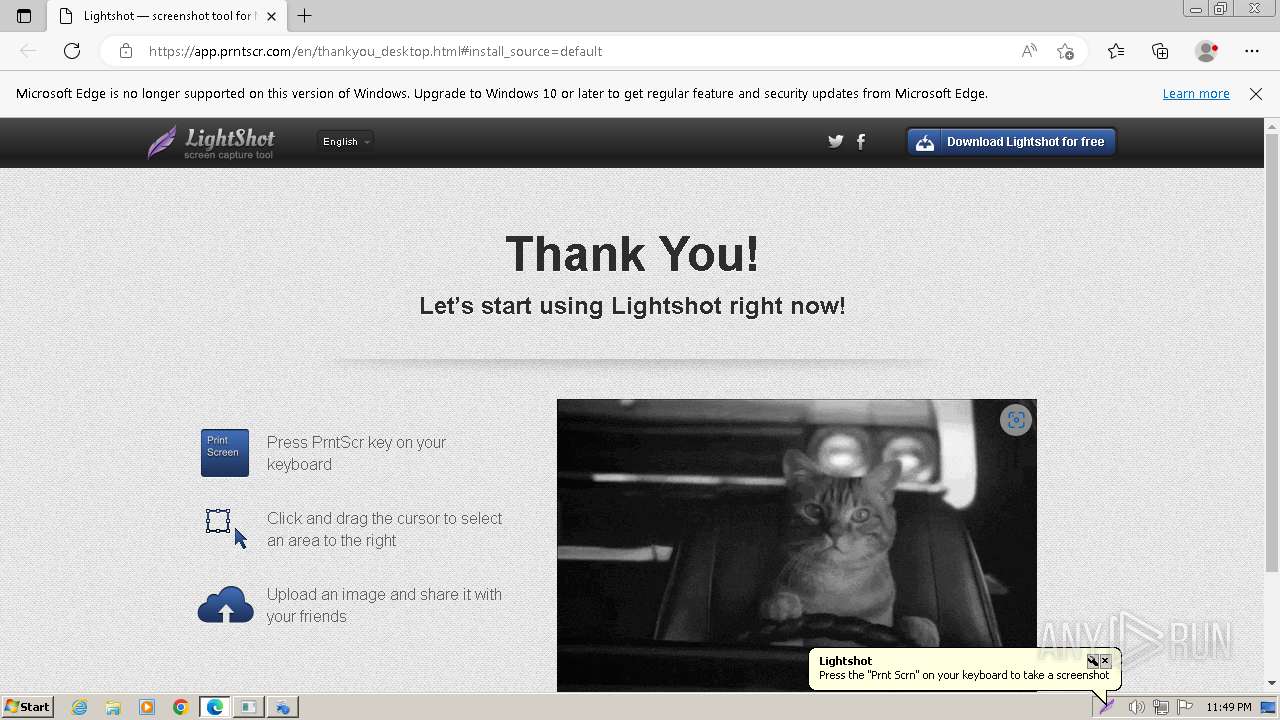The height and width of the screenshot is (720, 1280).
Task: Click the visual search icon on cat image
Action: click(1015, 420)
